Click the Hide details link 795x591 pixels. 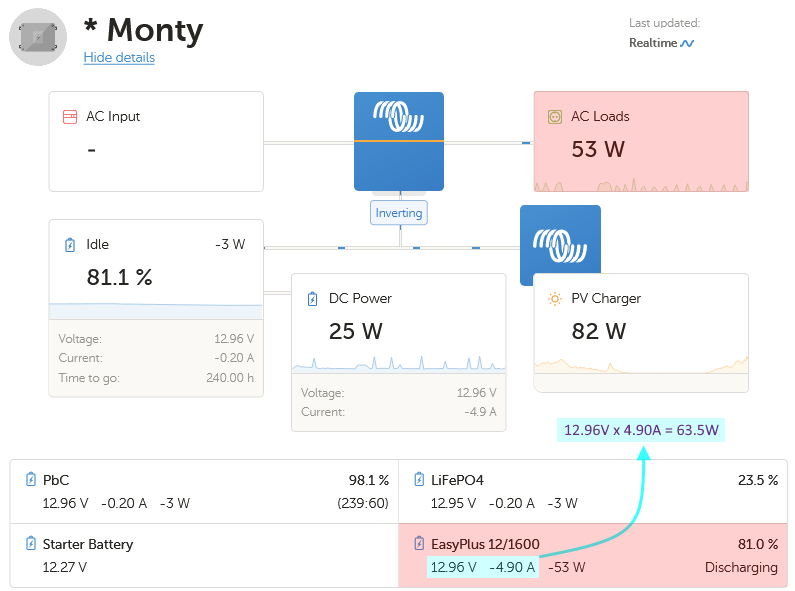[x=119, y=58]
